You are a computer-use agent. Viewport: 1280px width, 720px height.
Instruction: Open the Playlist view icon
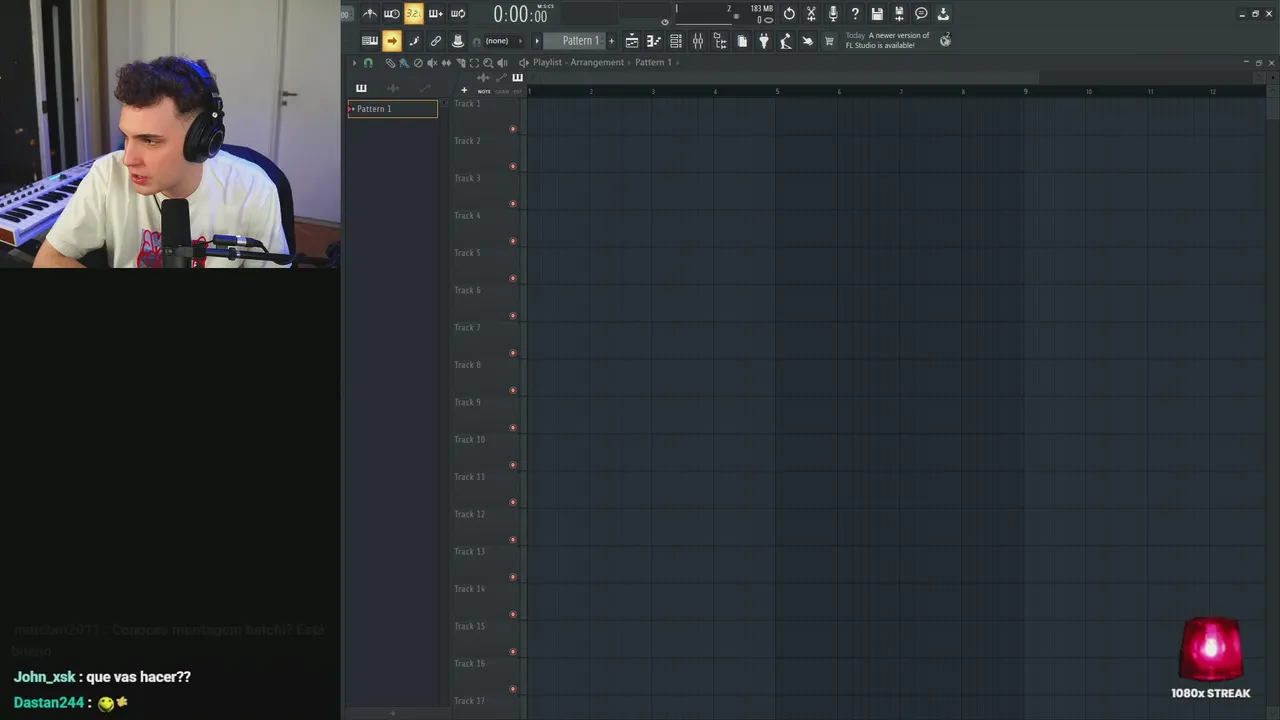[632, 41]
